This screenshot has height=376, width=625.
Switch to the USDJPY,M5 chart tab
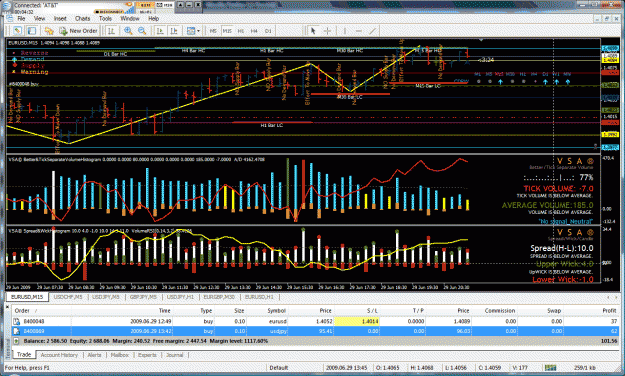pos(106,297)
